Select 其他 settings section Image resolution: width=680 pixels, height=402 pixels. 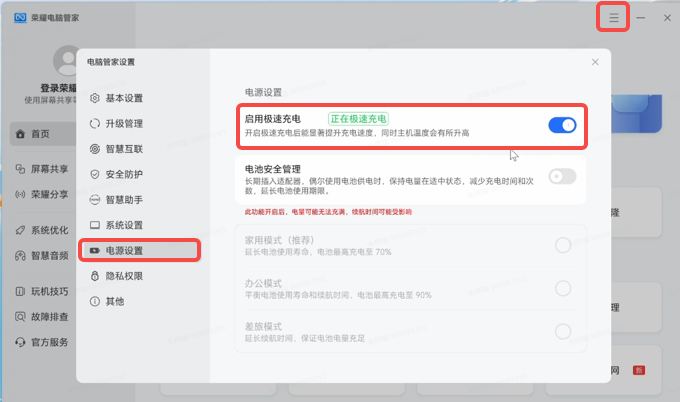[114, 301]
